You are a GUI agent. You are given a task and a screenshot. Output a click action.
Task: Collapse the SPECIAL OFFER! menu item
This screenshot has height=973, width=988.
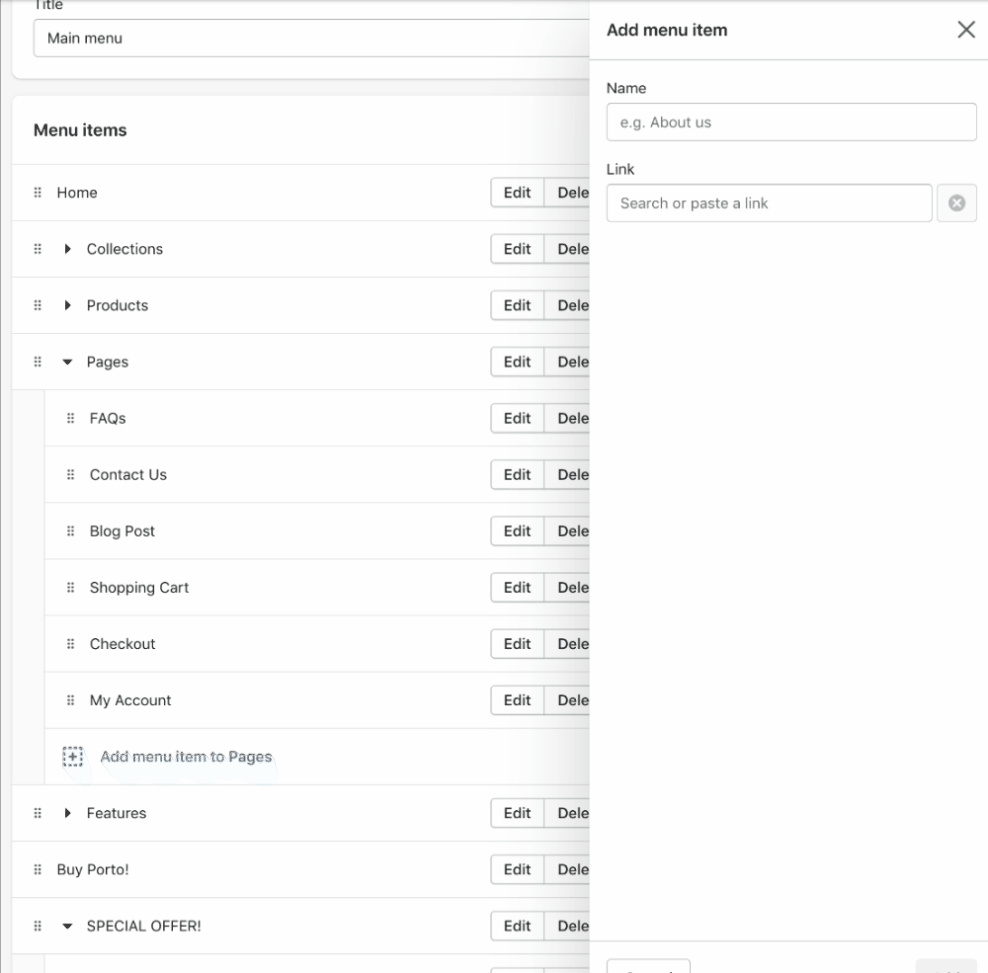68,926
